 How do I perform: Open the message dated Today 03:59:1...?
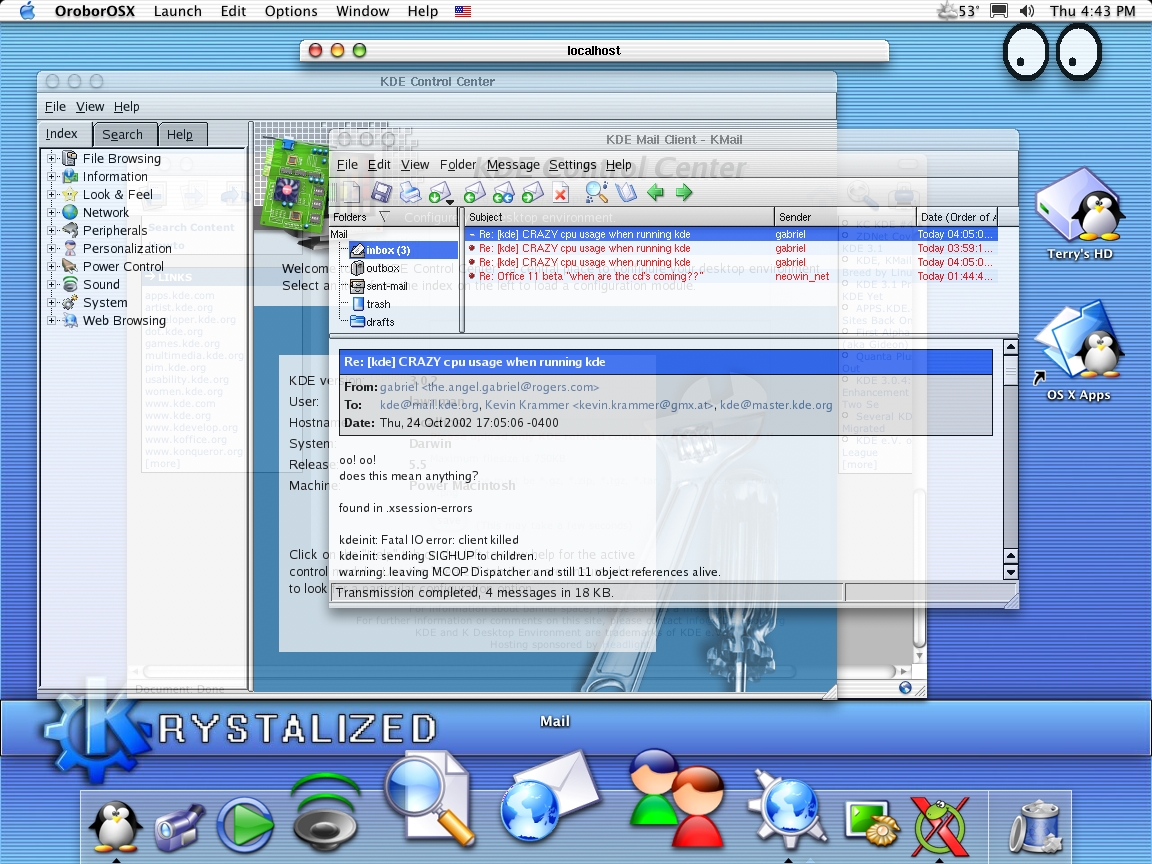coord(731,248)
